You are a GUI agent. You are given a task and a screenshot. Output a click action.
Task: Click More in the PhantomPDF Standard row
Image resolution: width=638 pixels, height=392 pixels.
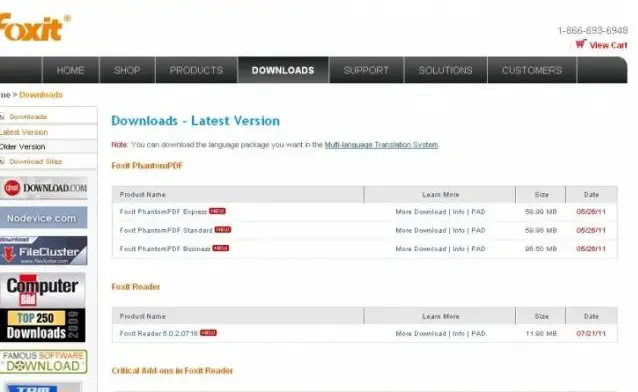(x=404, y=230)
